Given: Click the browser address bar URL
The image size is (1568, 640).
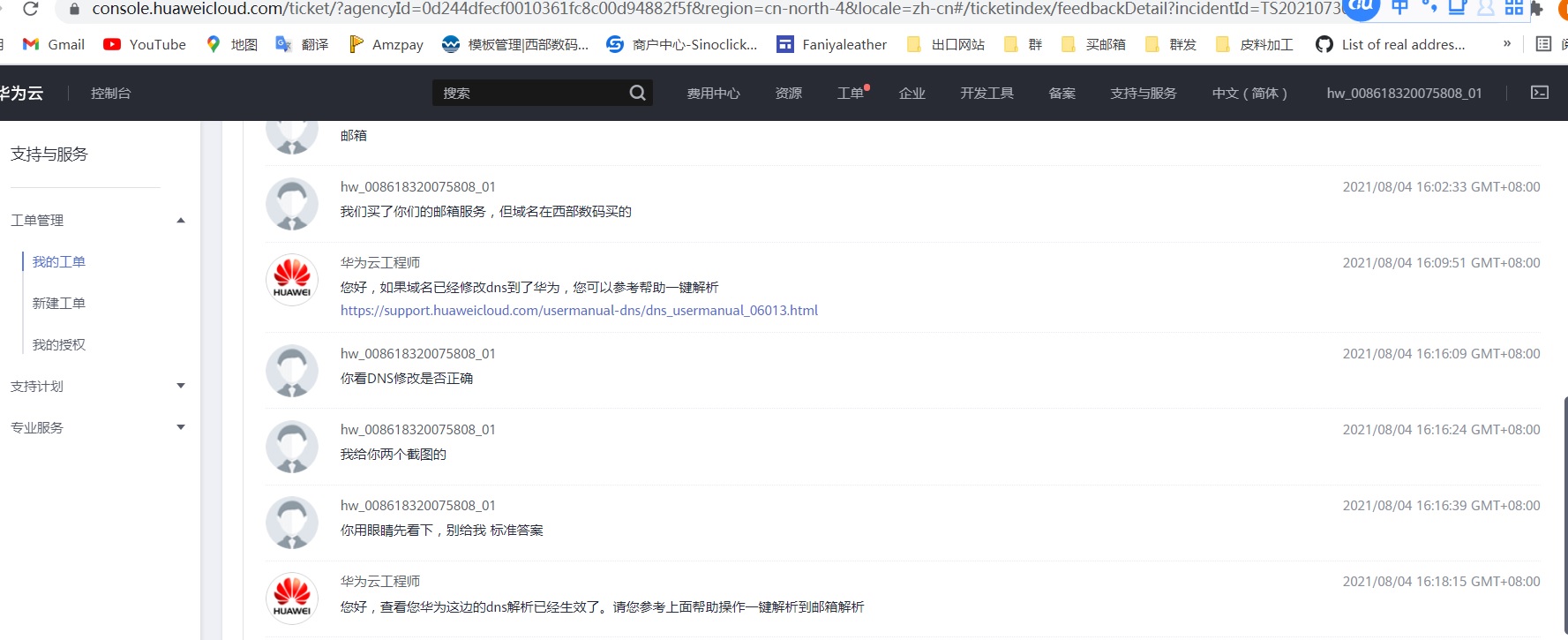Looking at the screenshot, I should click(x=715, y=9).
